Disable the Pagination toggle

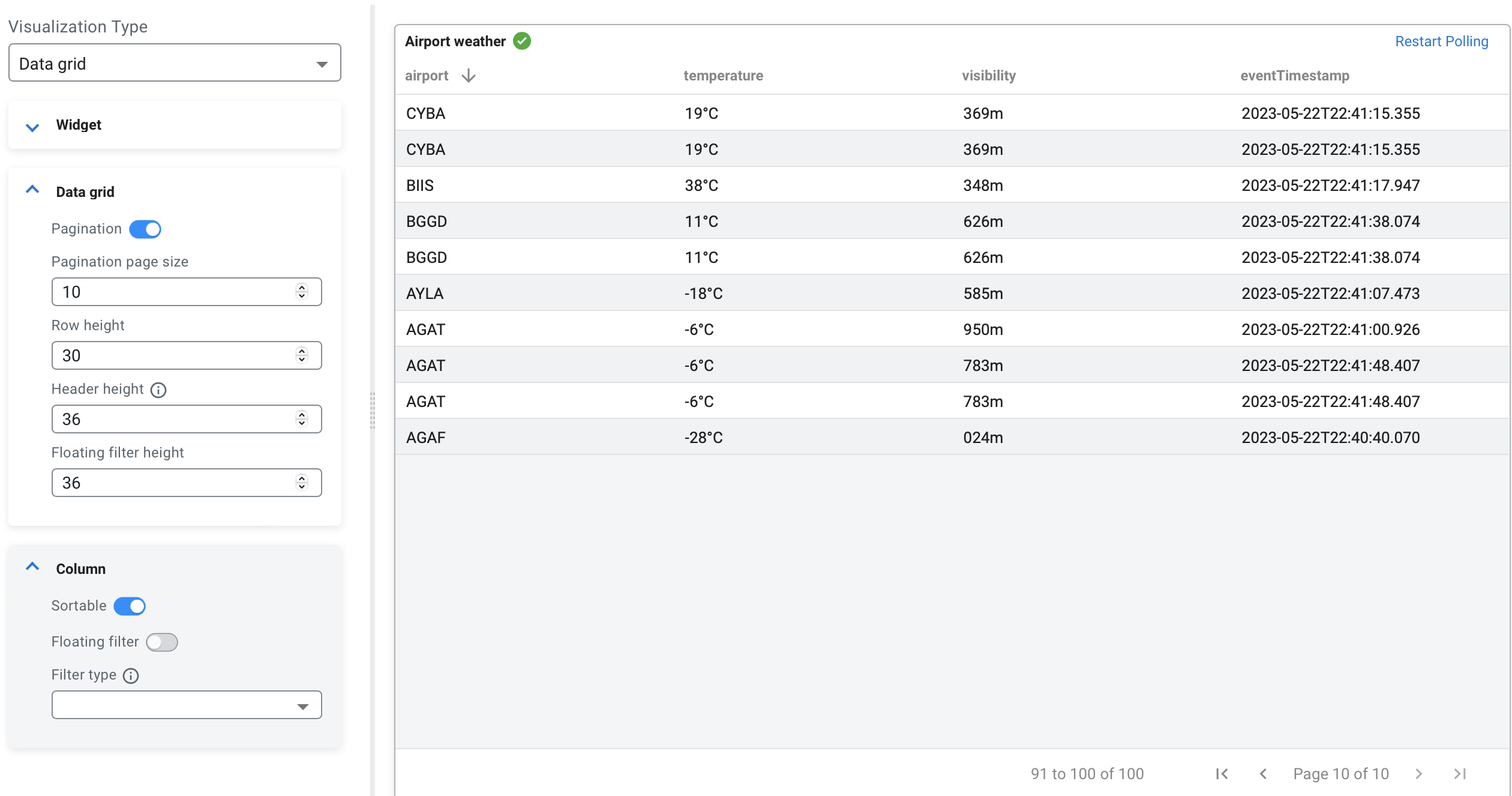tap(145, 229)
